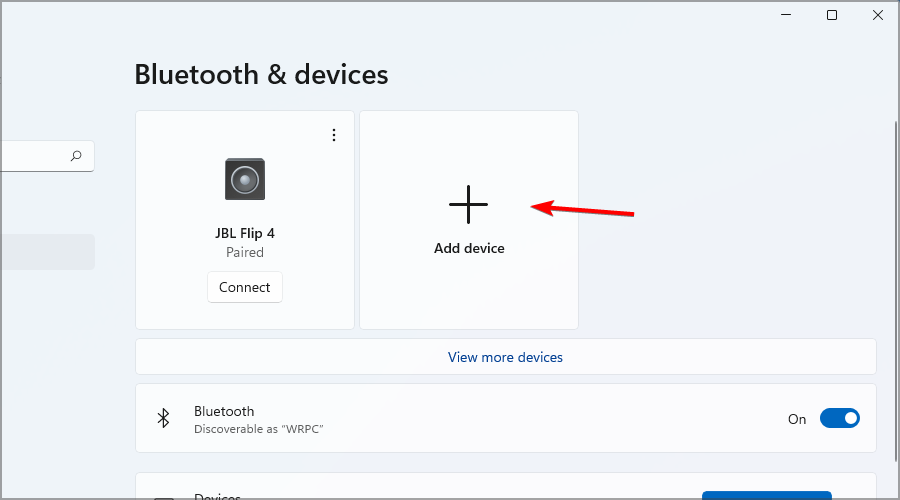This screenshot has height=500, width=900.
Task: Click the Bluetooth symbol icon
Action: [164, 419]
